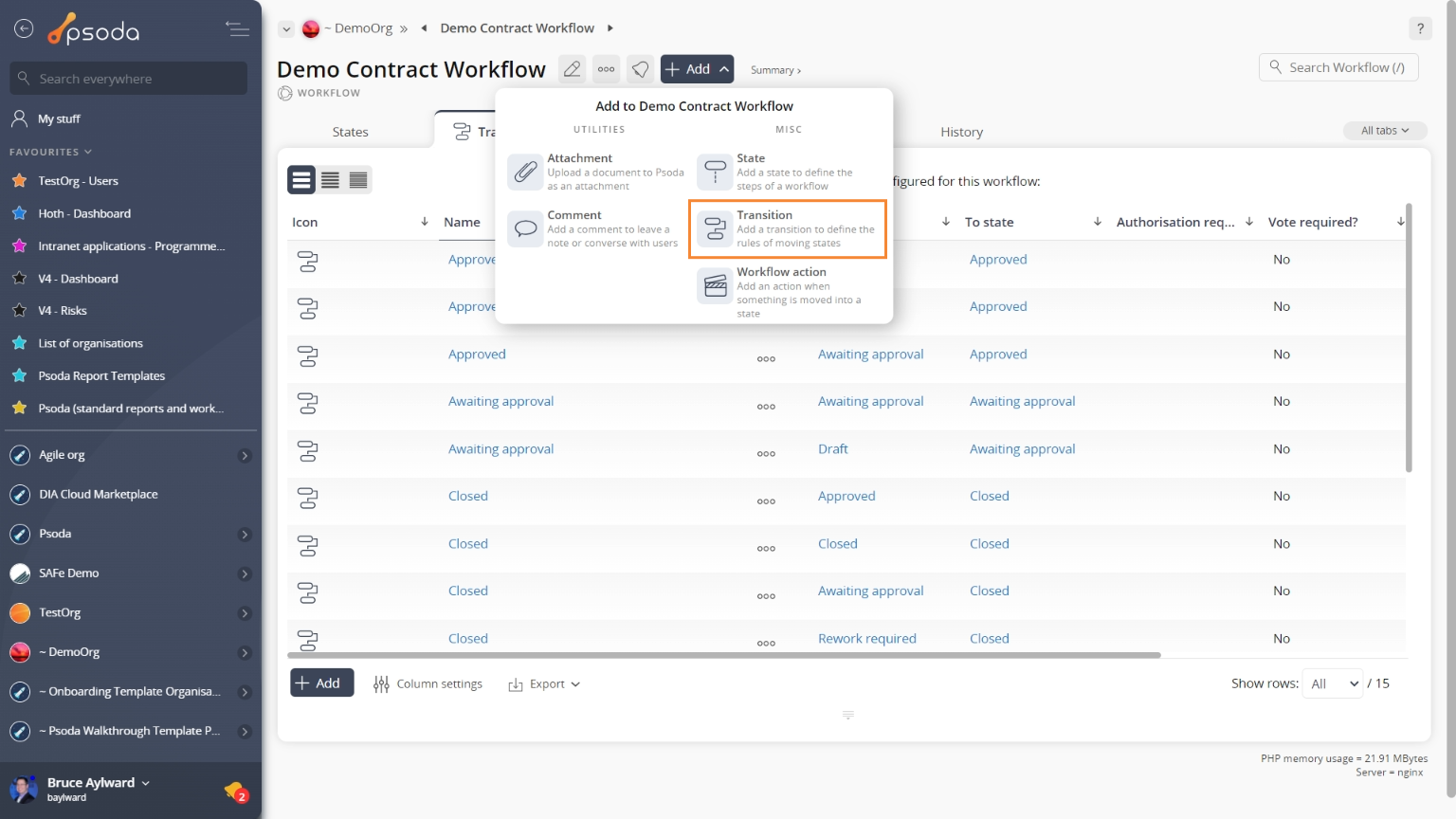Open the three-dots more actions button in title bar

(x=607, y=69)
